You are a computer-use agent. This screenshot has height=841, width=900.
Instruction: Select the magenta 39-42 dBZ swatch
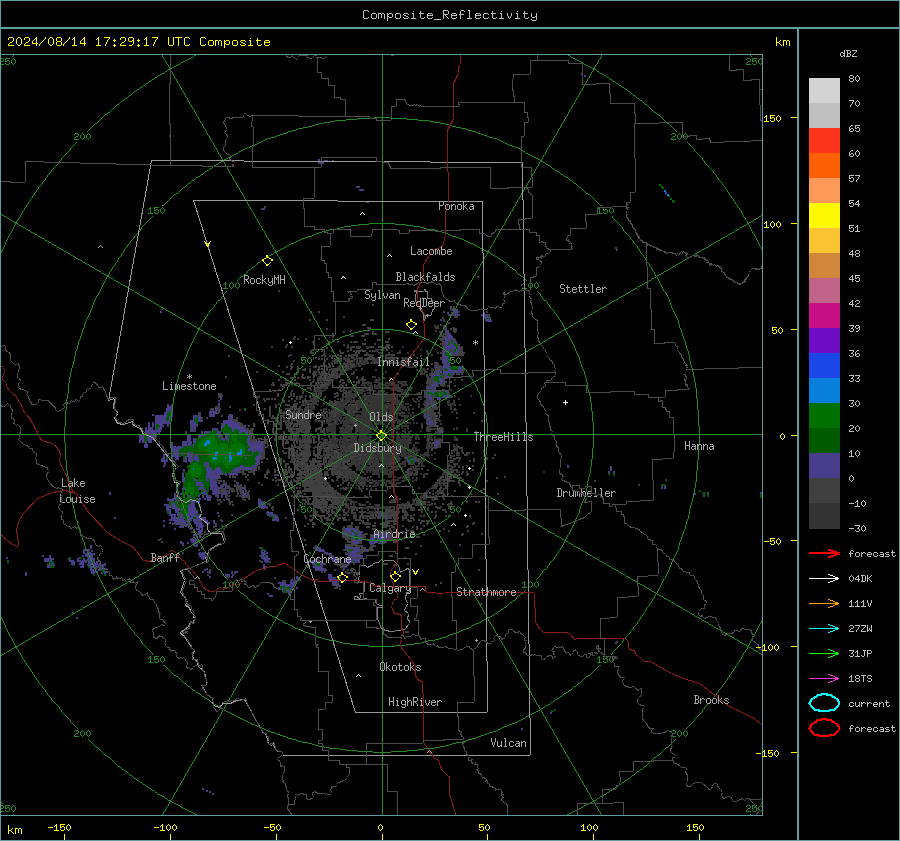pos(824,316)
